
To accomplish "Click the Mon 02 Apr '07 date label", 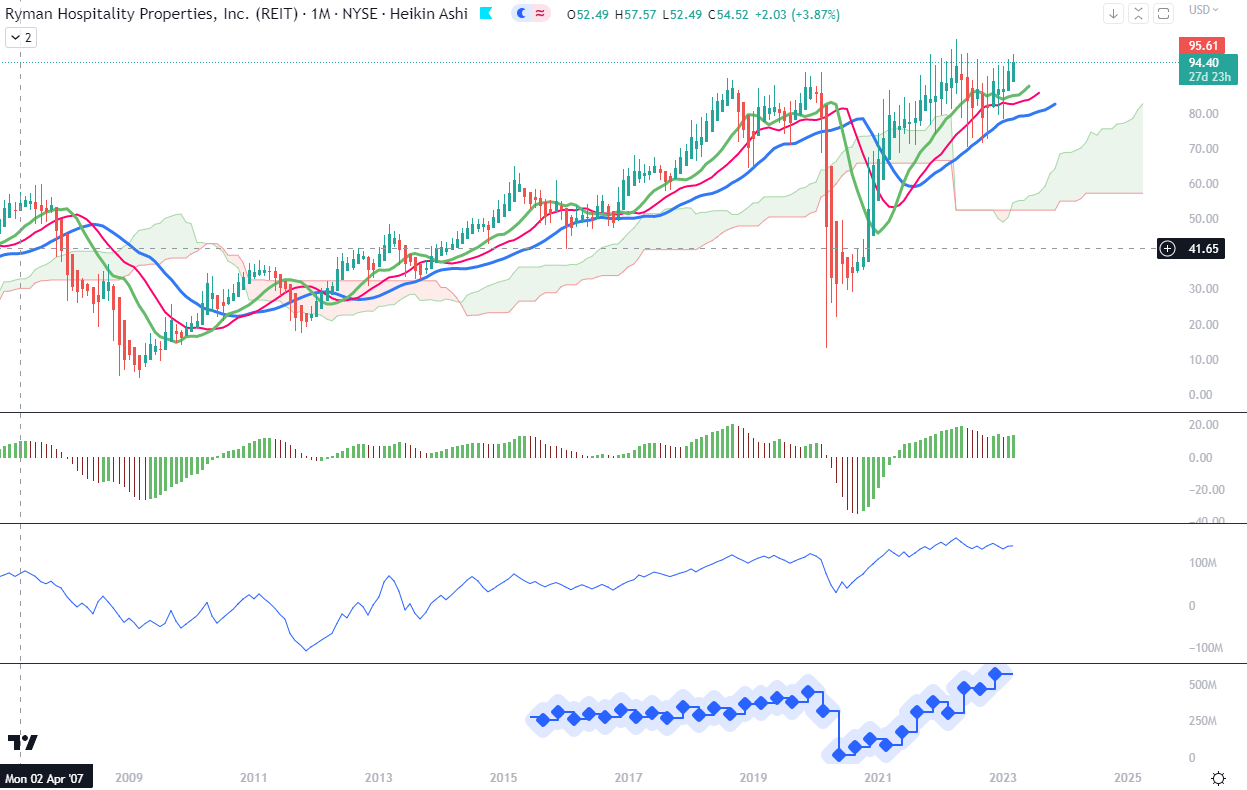I will 46,778.
